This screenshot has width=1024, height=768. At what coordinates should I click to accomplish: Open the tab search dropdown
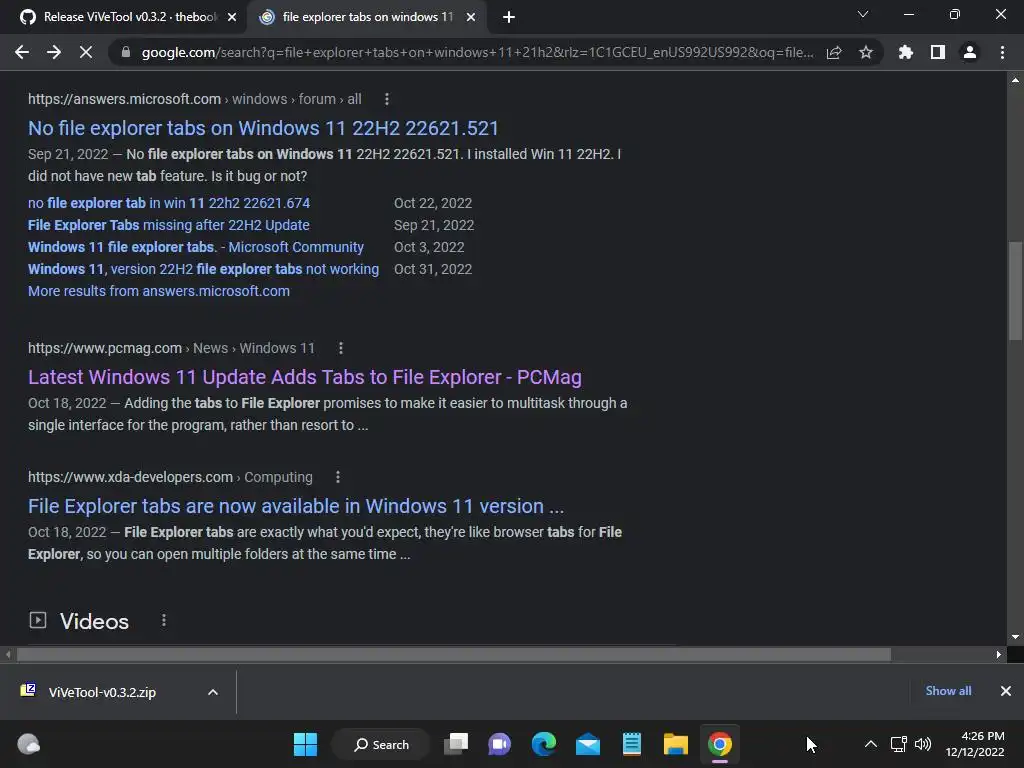pos(863,14)
